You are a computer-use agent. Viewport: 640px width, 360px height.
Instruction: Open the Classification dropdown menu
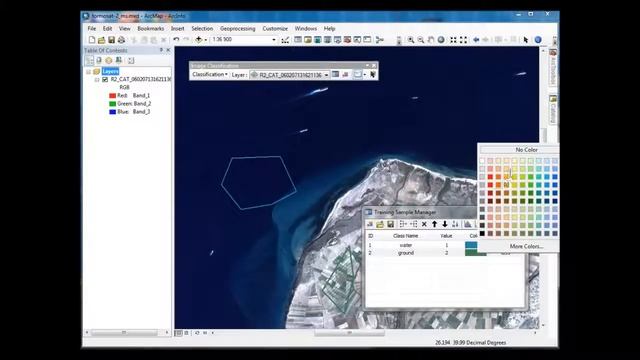coord(210,74)
